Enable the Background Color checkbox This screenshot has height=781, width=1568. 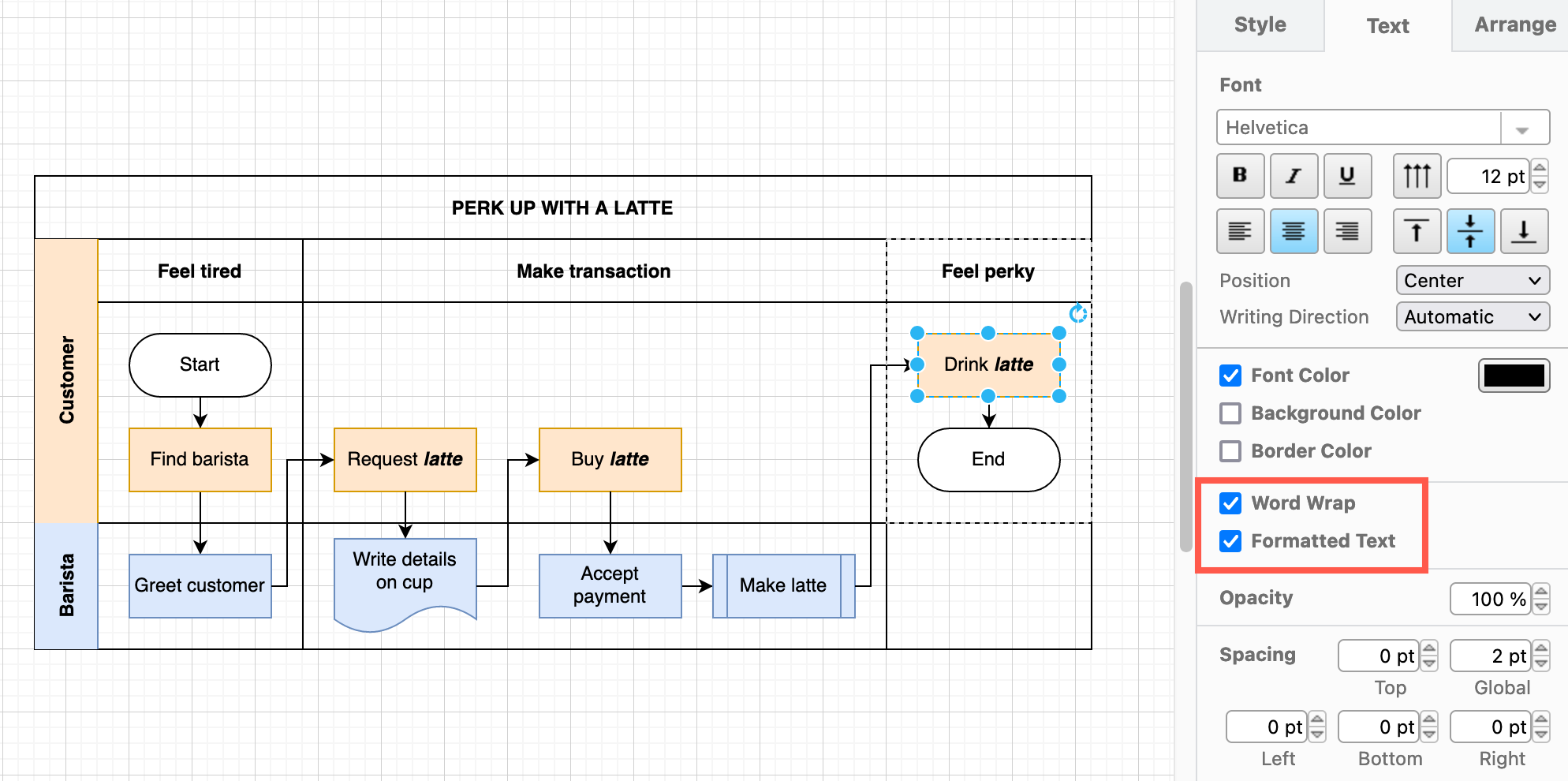(x=1230, y=413)
